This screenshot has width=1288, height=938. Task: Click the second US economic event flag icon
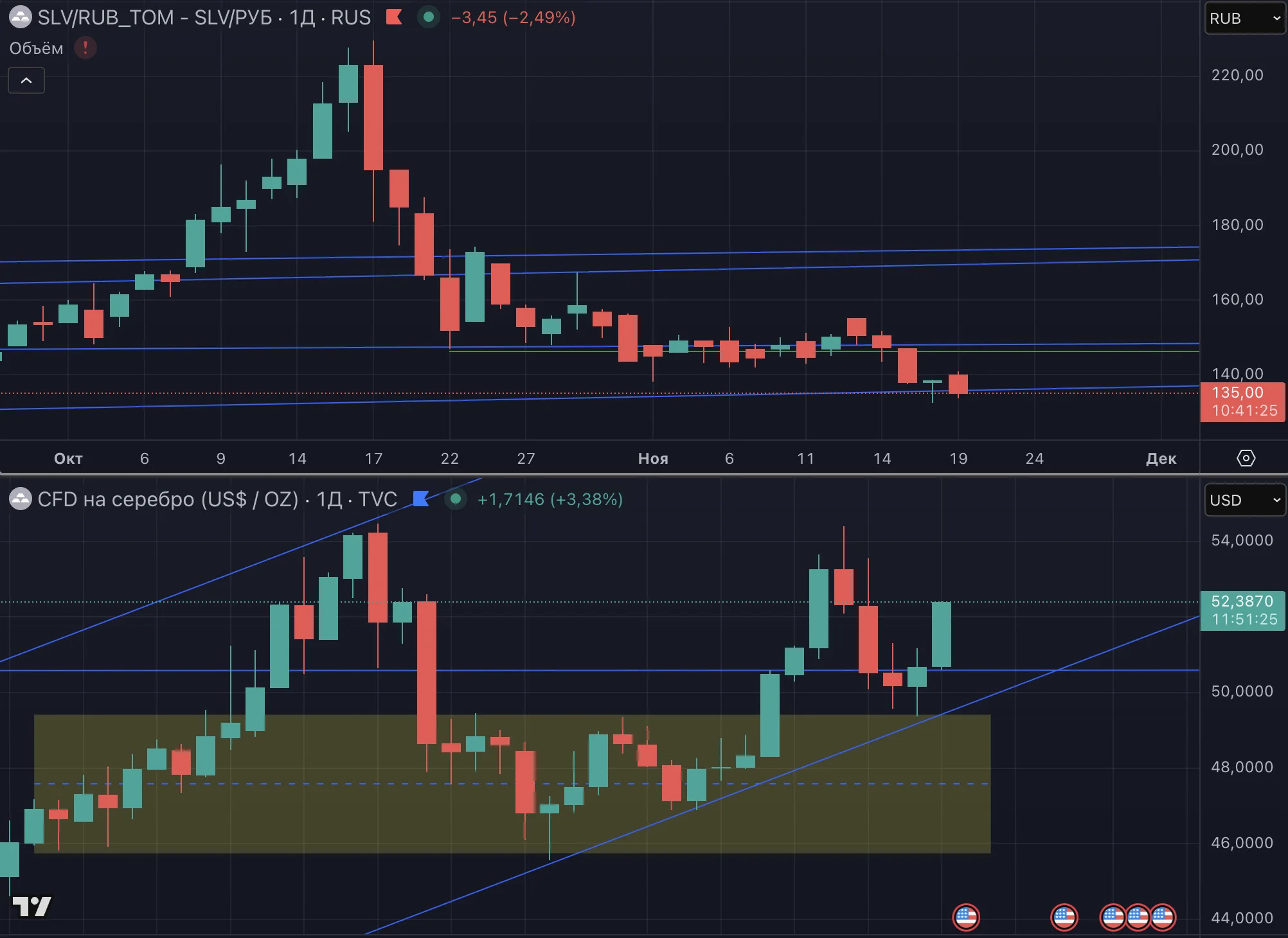pyautogui.click(x=1064, y=917)
